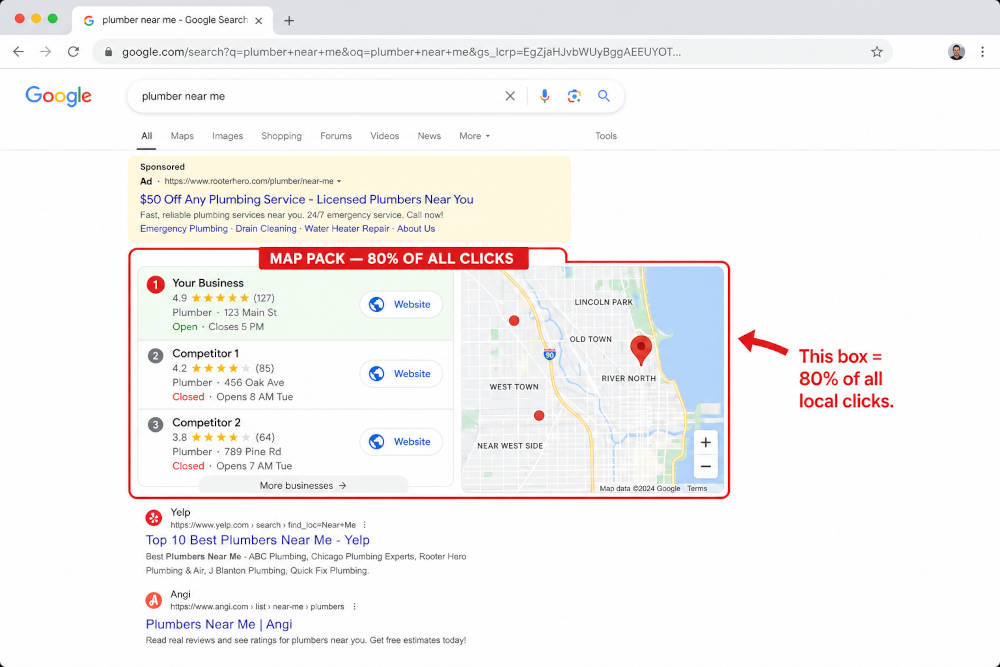Open a new tab with the plus icon

click(x=289, y=20)
